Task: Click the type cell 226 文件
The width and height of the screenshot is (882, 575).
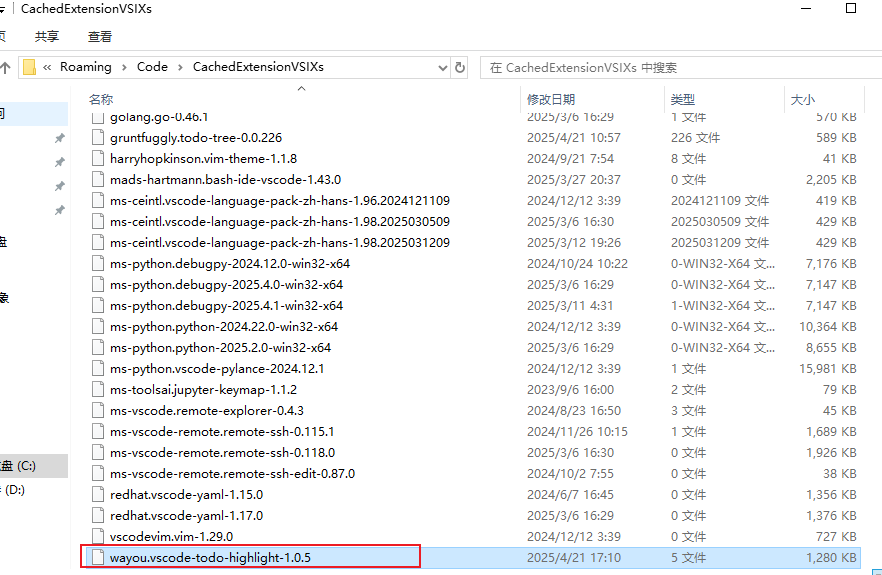Action: point(695,138)
